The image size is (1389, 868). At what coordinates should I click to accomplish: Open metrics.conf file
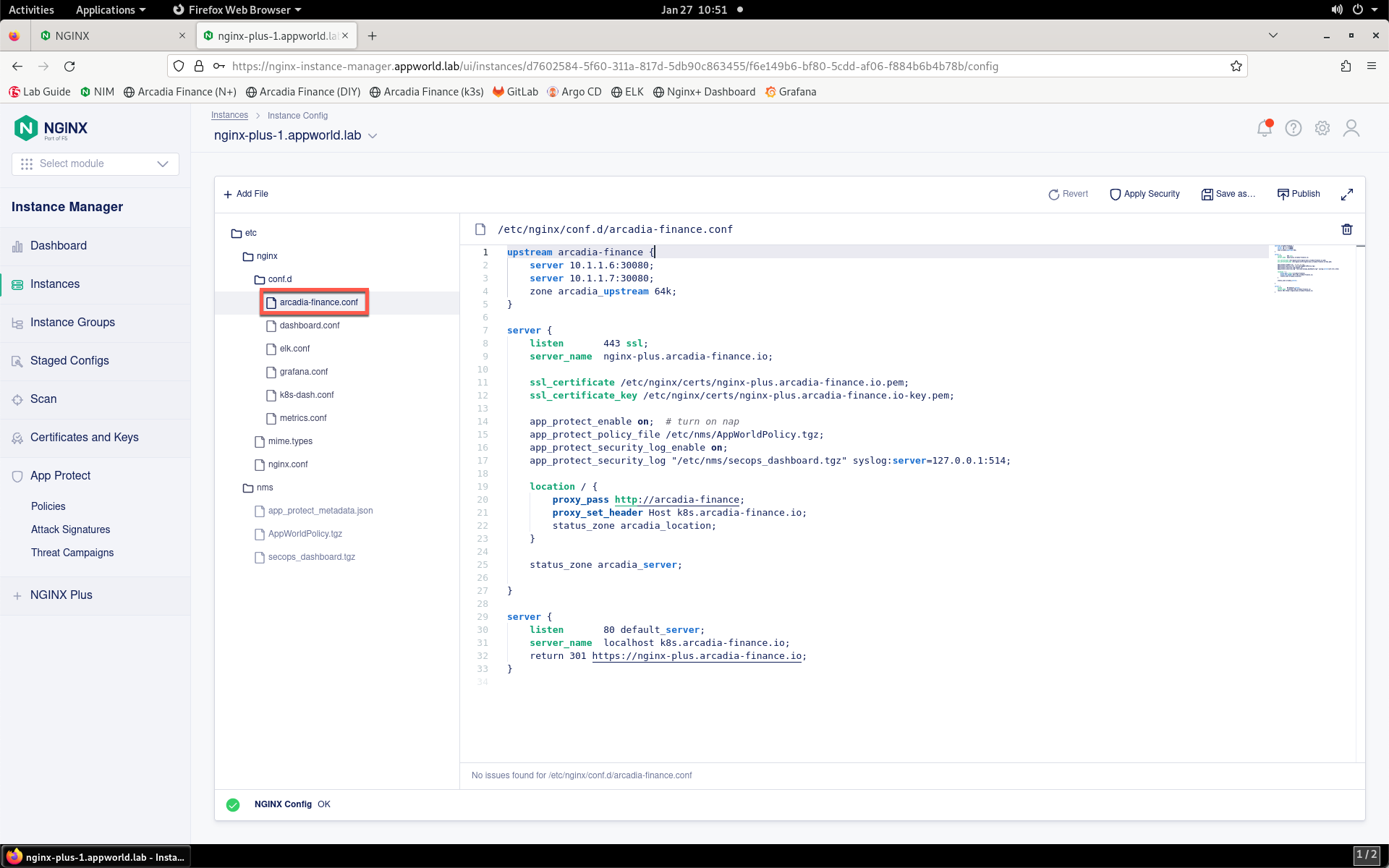point(297,418)
